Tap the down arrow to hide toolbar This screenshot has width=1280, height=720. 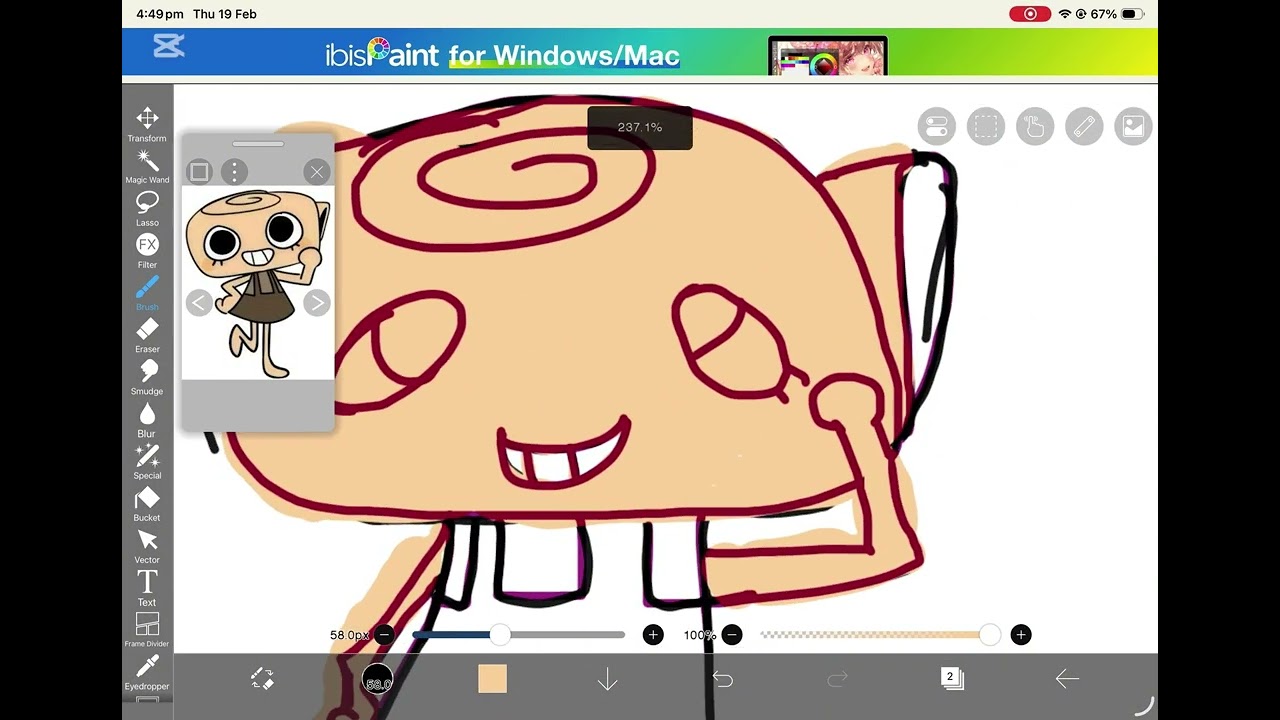pos(607,680)
